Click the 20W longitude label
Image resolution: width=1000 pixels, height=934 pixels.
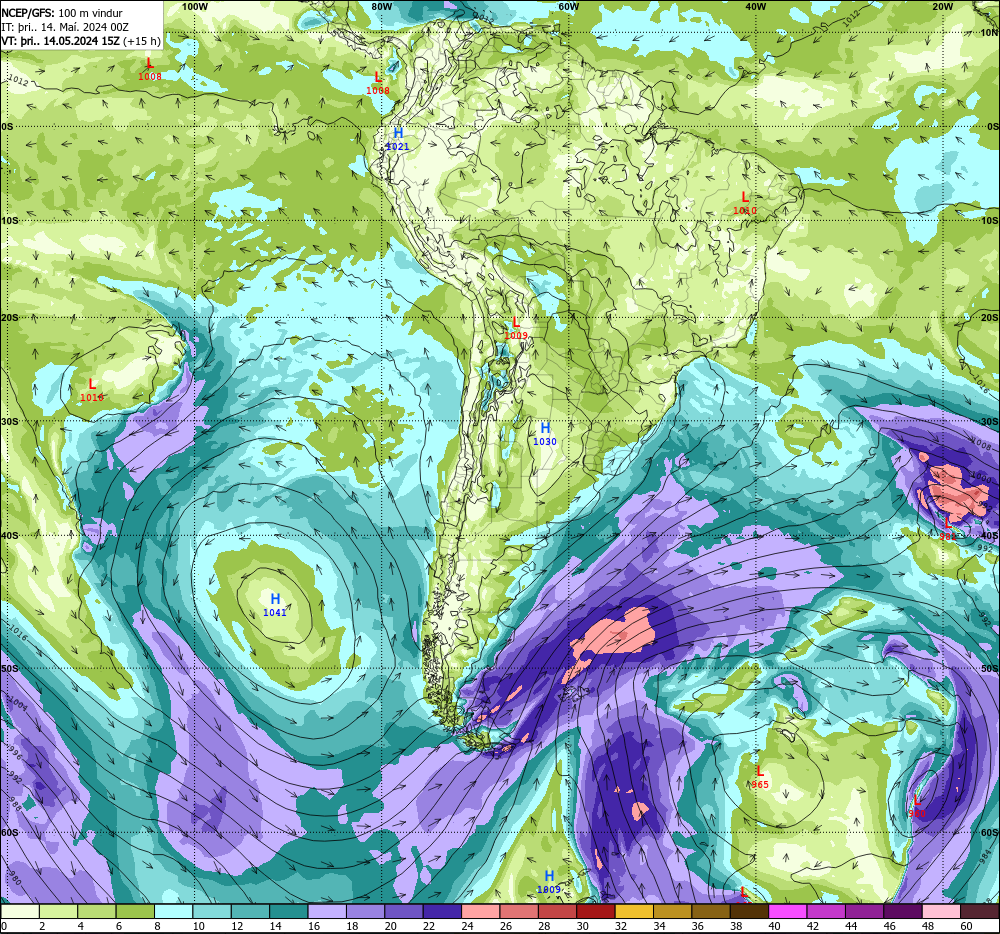click(943, 6)
